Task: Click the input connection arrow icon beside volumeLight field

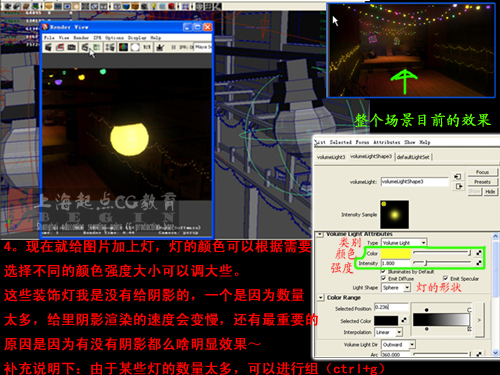Action: 458,176
